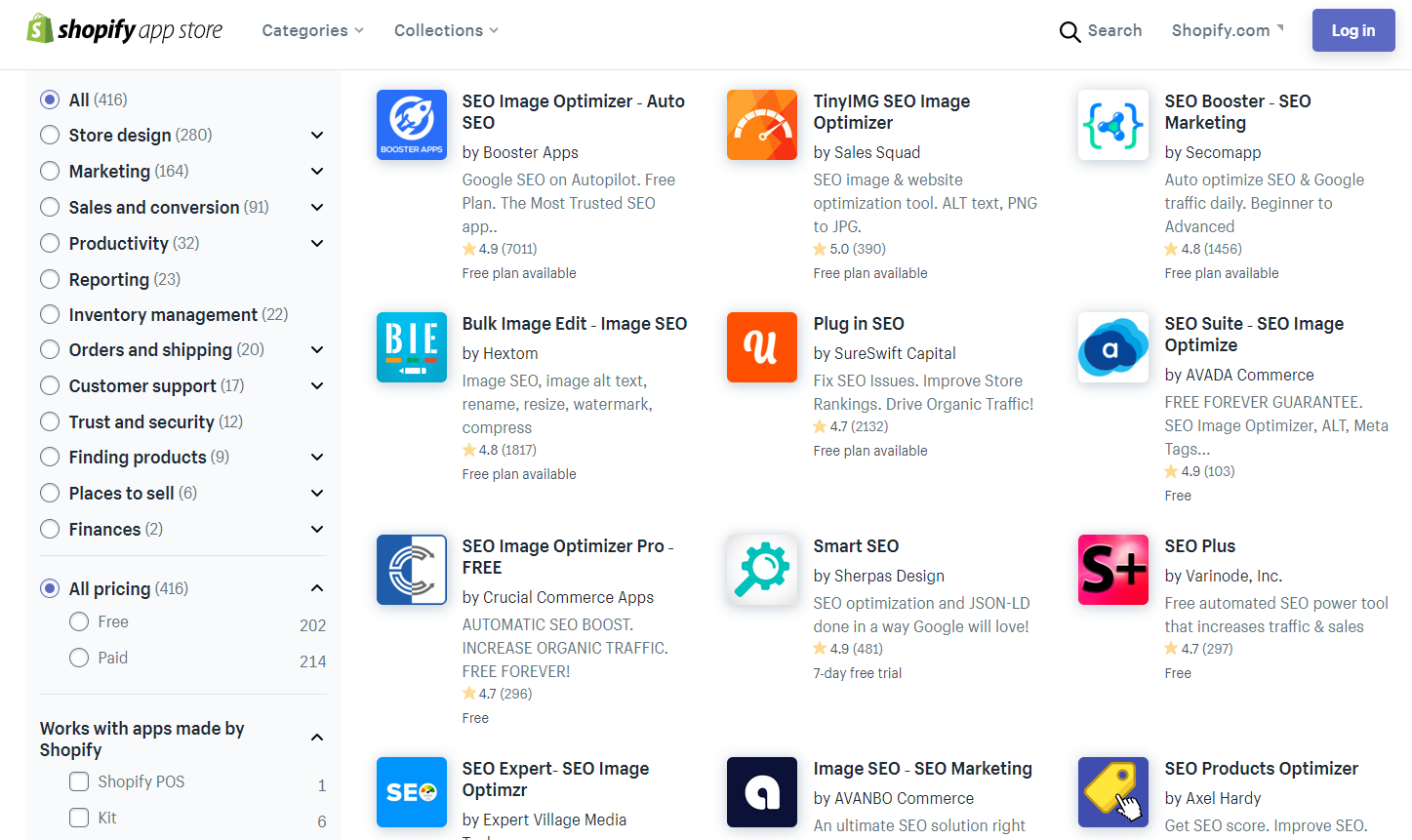
Task: Open Bulk Image Edit BIE icon
Action: click(412, 347)
